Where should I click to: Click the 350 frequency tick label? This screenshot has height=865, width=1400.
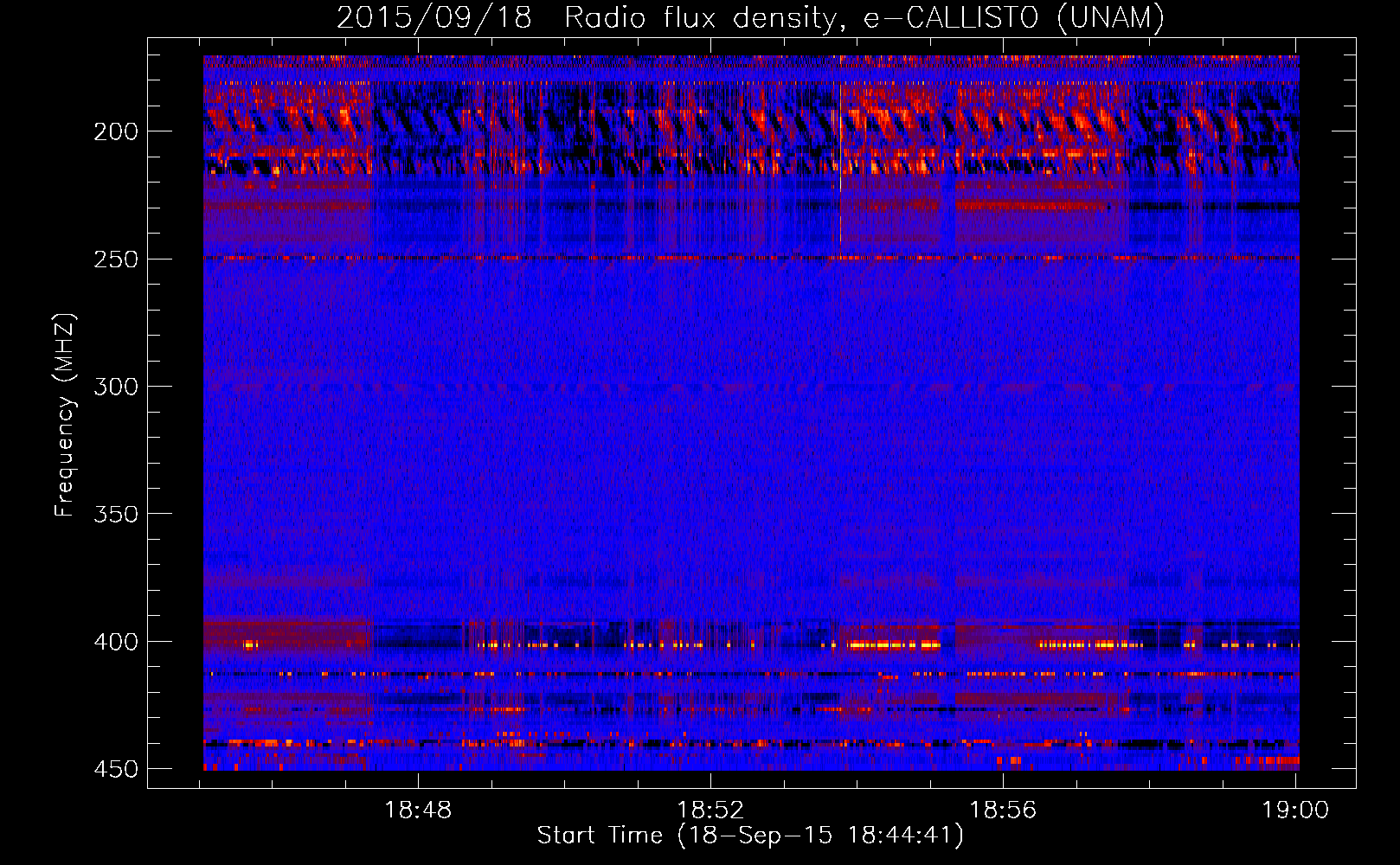pos(116,514)
